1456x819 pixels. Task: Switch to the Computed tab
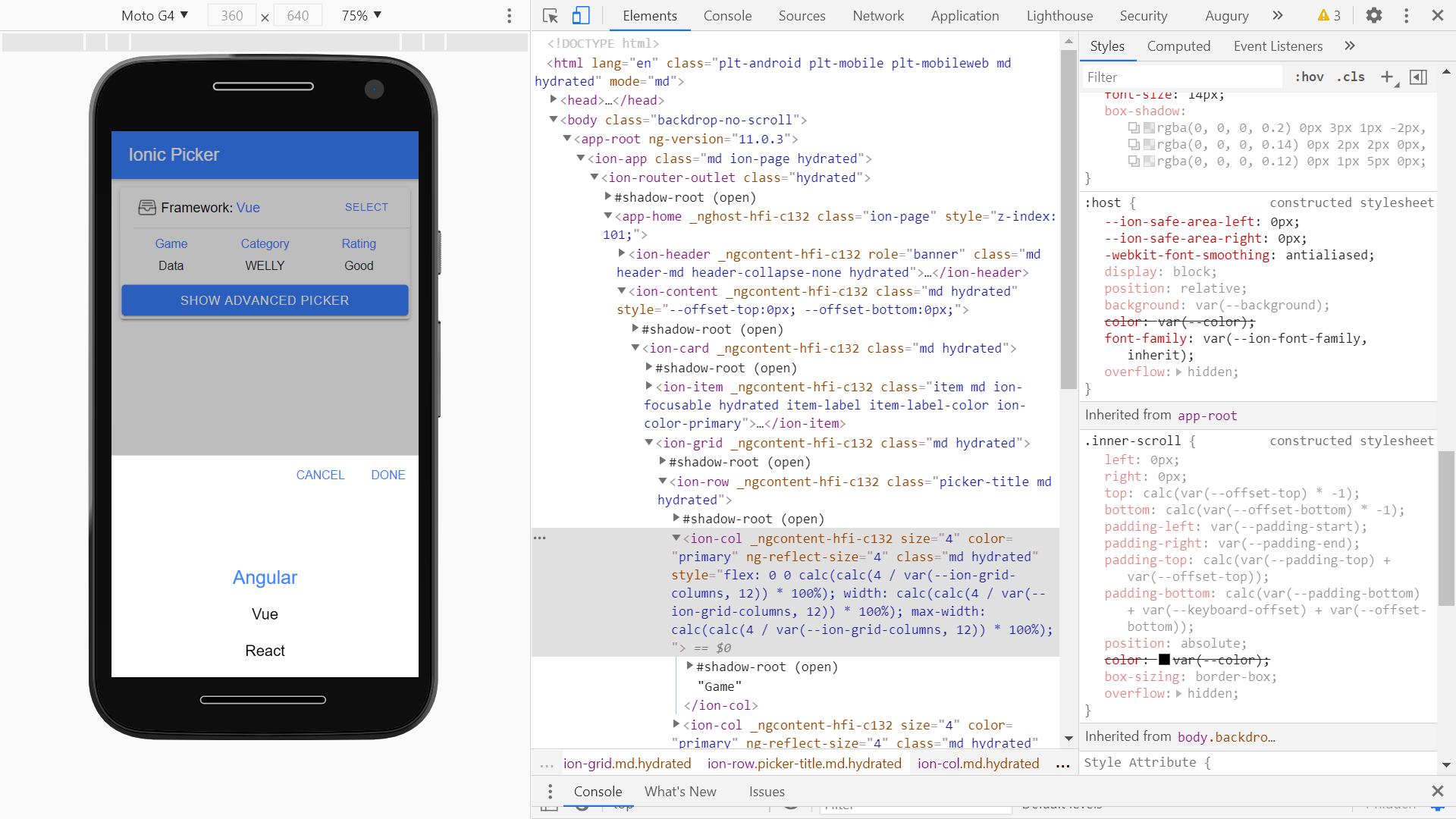pos(1178,46)
